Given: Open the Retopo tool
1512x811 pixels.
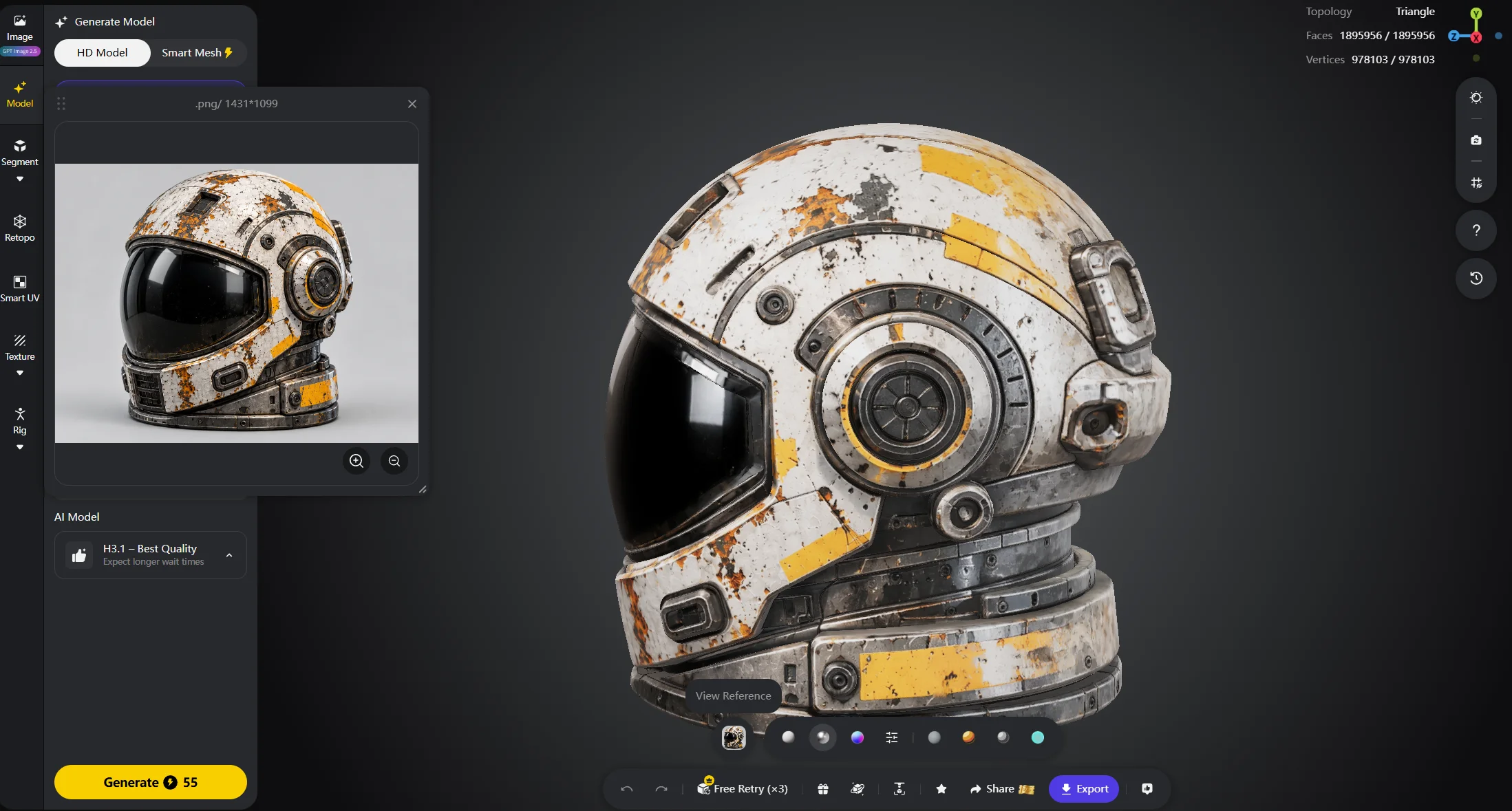Looking at the screenshot, I should tap(20, 228).
